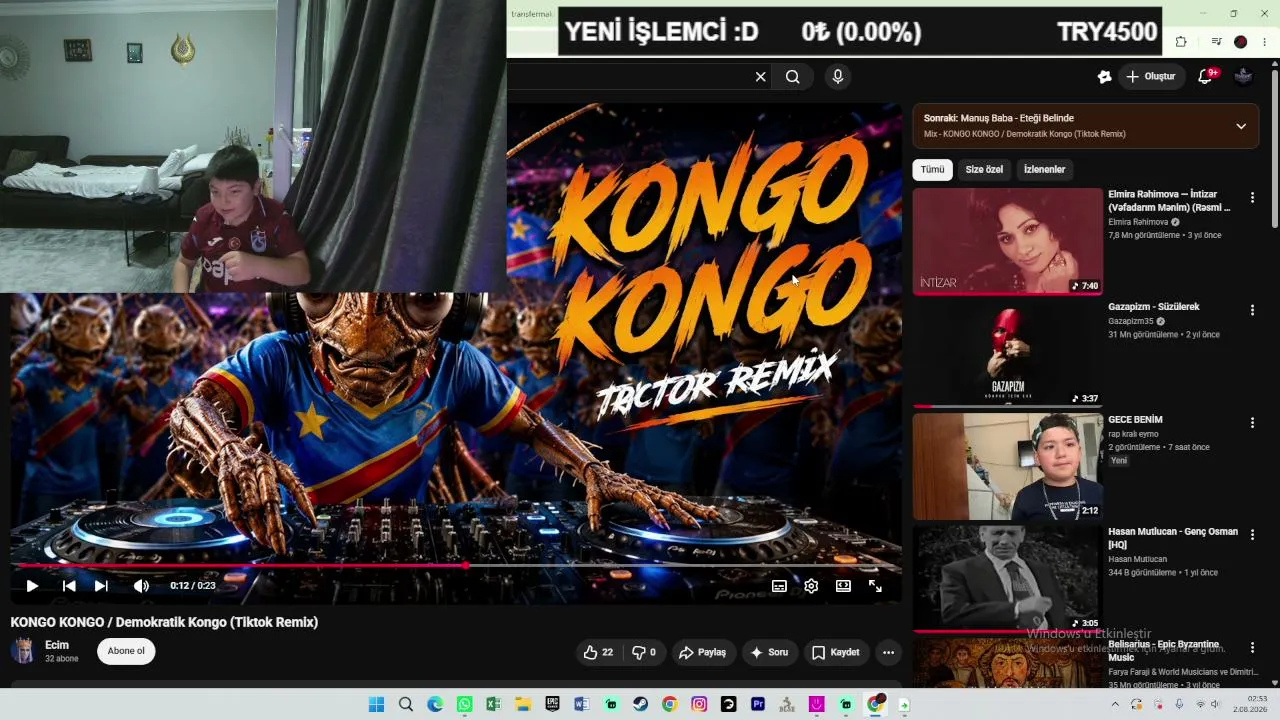
Task: Open the Ecim channel avatar
Action: pos(23,651)
